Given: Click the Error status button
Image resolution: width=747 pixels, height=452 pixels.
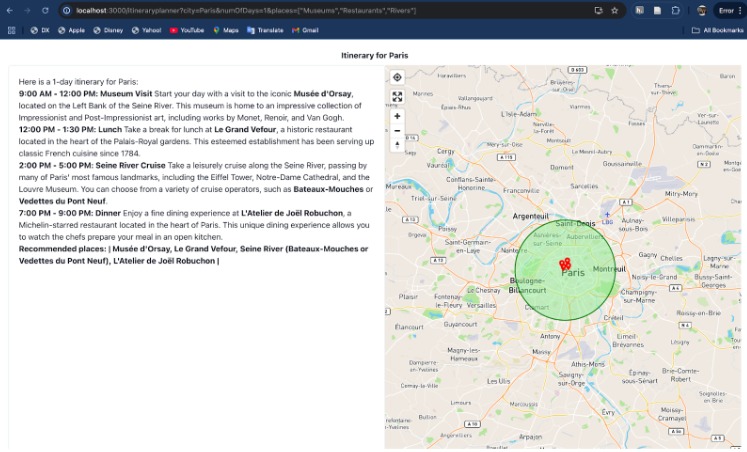Looking at the screenshot, I should (x=726, y=10).
